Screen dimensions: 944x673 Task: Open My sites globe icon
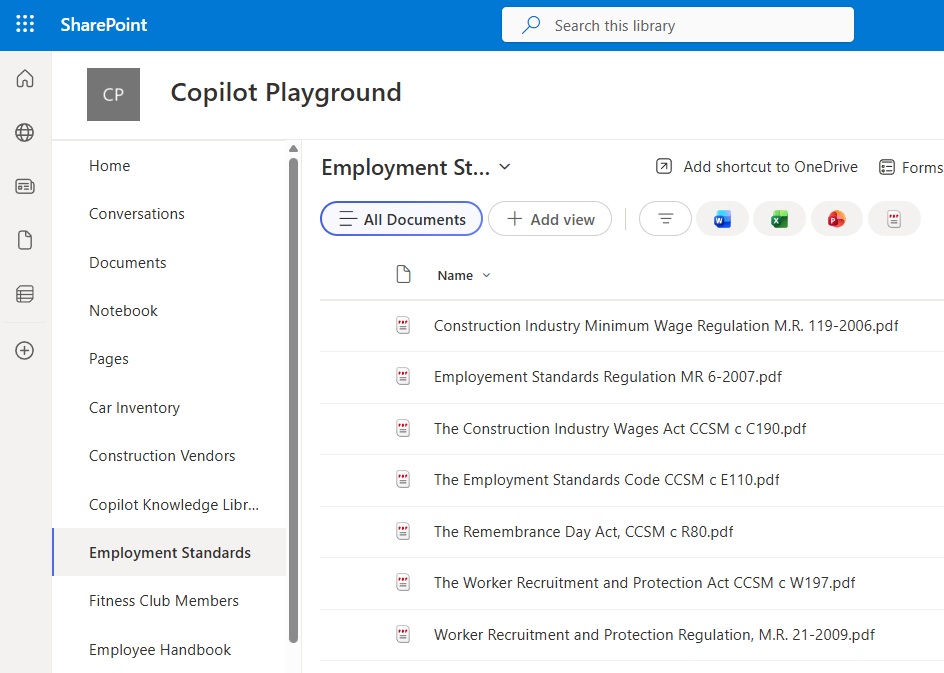click(25, 132)
